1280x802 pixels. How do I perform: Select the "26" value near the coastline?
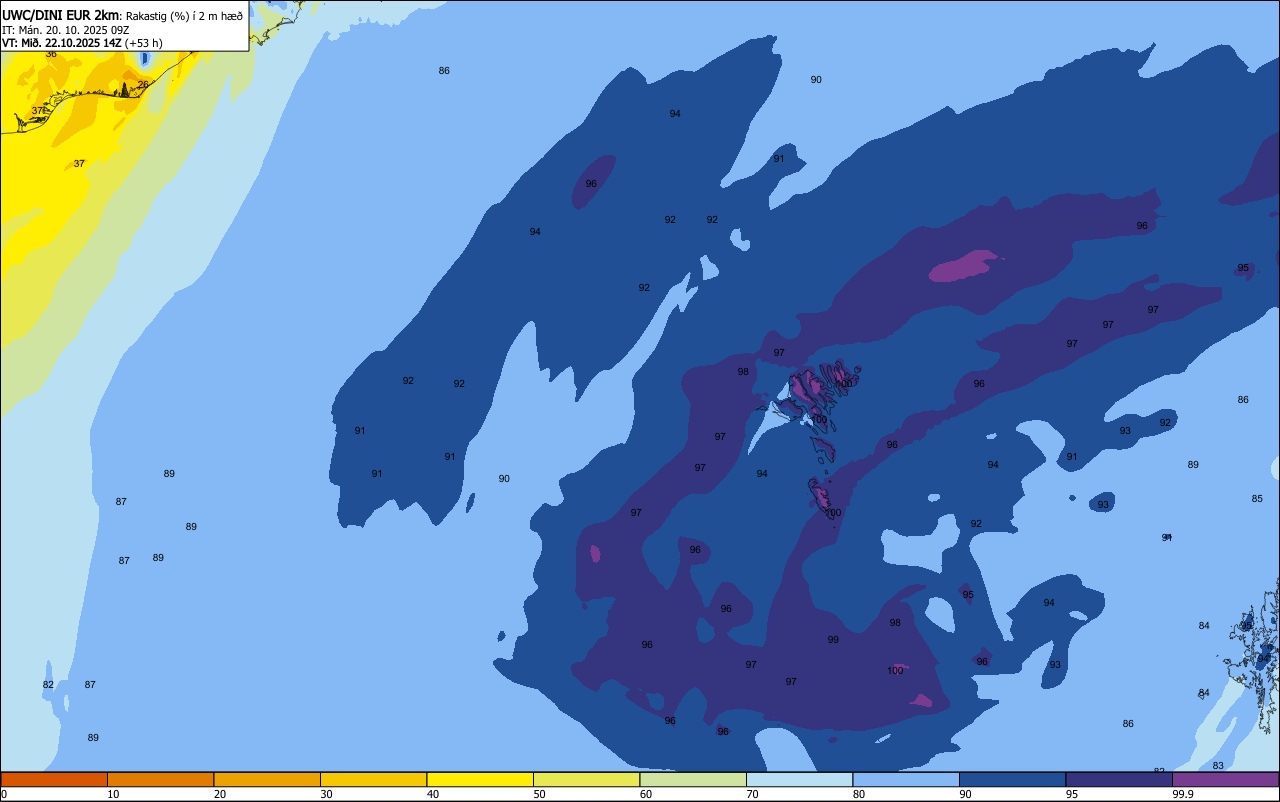[143, 84]
